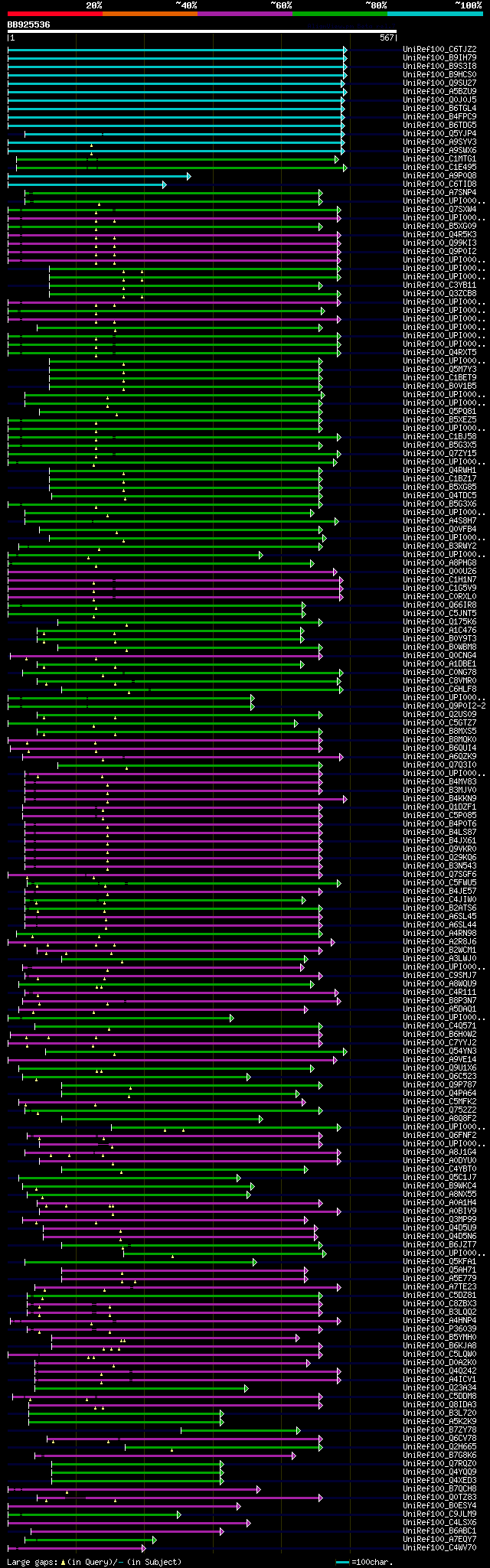Open hit UniRef100_B9IH79
Viewport: 490px width, 1568px height.
coord(439,58)
